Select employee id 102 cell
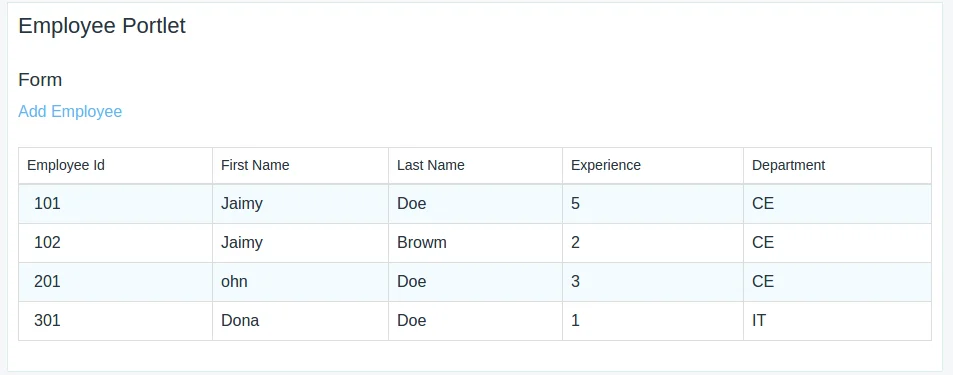 (115, 243)
